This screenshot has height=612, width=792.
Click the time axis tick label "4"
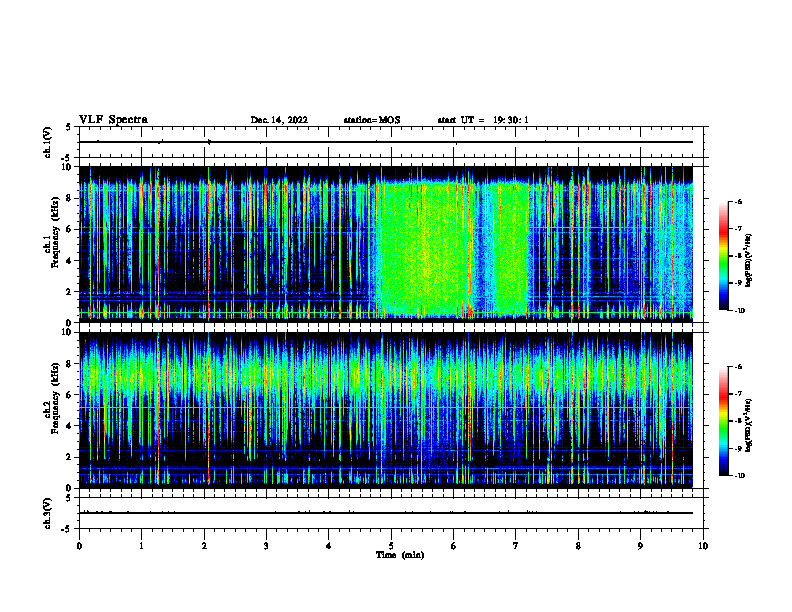[329, 546]
